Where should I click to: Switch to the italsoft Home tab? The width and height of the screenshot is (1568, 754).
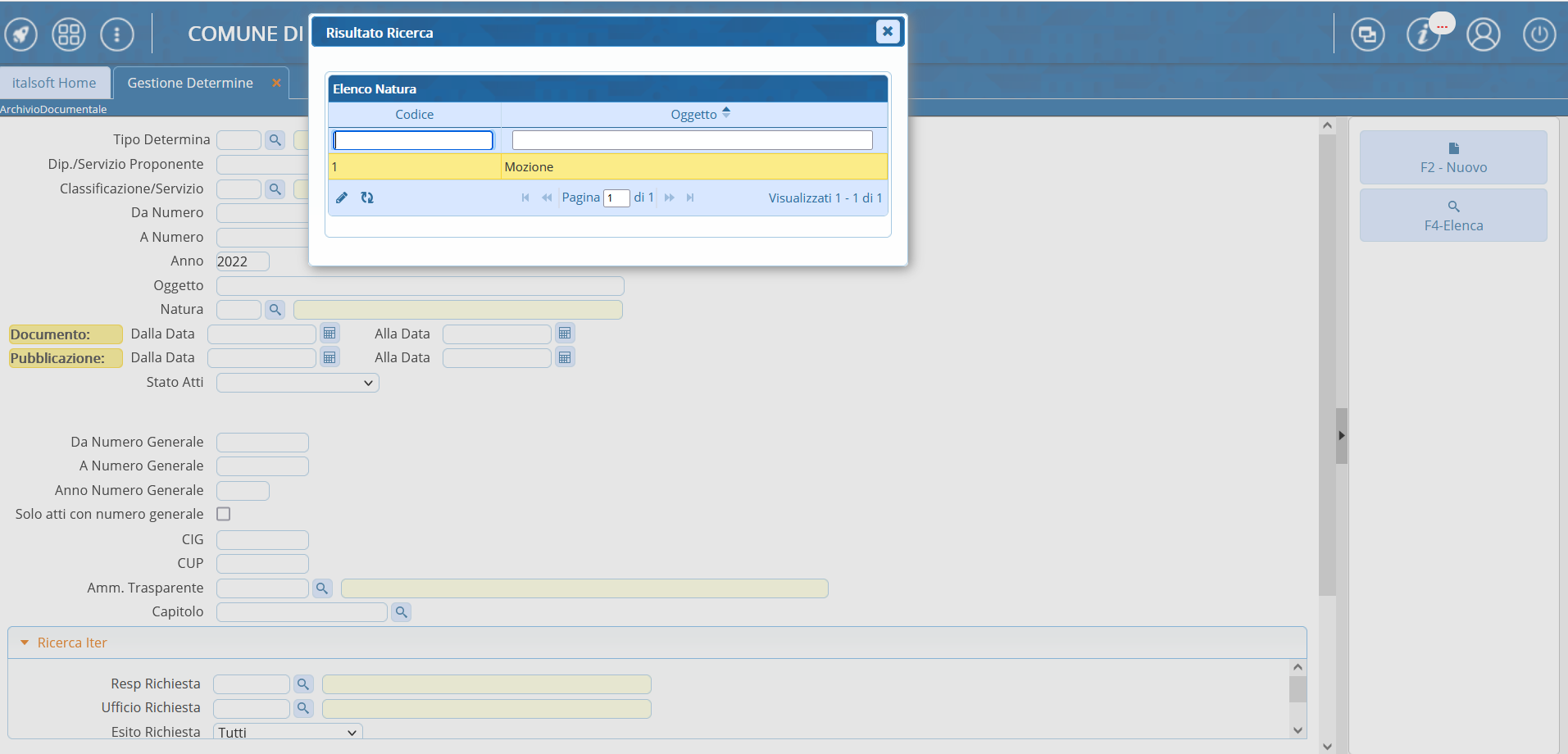[x=54, y=83]
